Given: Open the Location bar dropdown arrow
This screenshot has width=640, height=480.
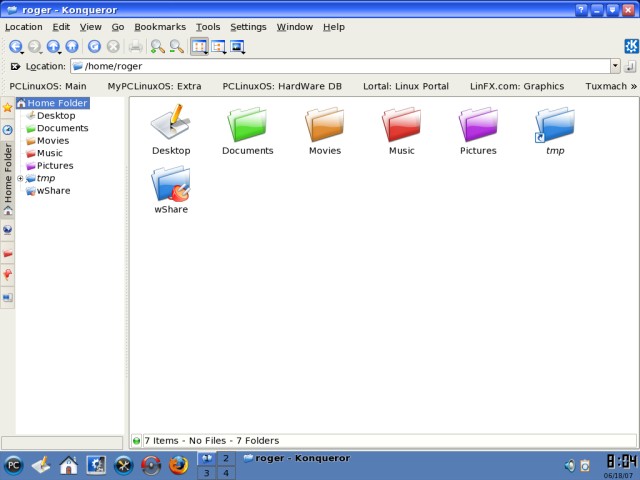Looking at the screenshot, I should click(615, 67).
